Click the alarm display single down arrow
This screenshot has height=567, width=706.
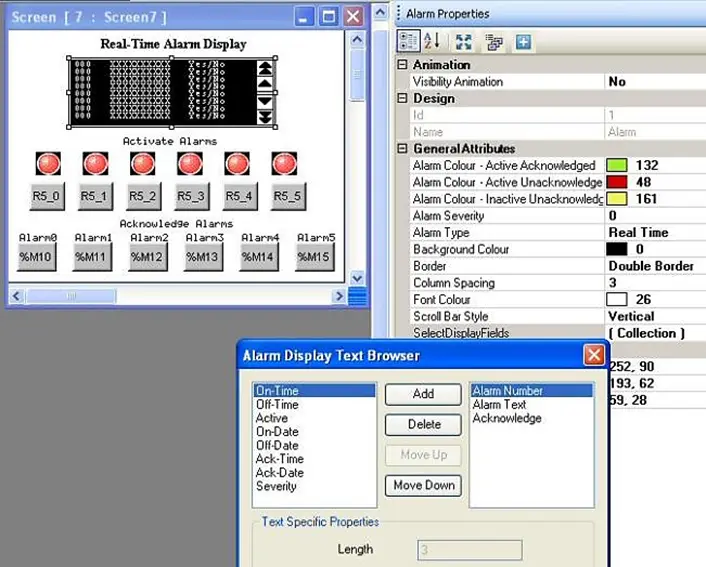[x=265, y=101]
